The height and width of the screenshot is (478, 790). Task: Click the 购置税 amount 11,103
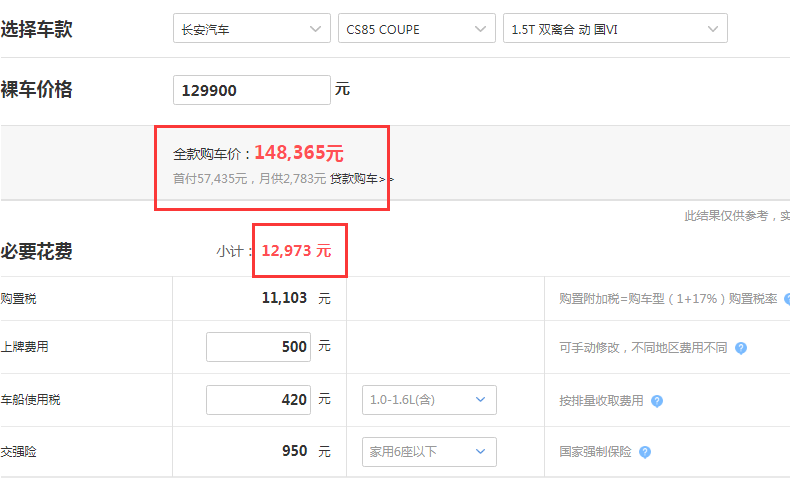pyautogui.click(x=284, y=298)
